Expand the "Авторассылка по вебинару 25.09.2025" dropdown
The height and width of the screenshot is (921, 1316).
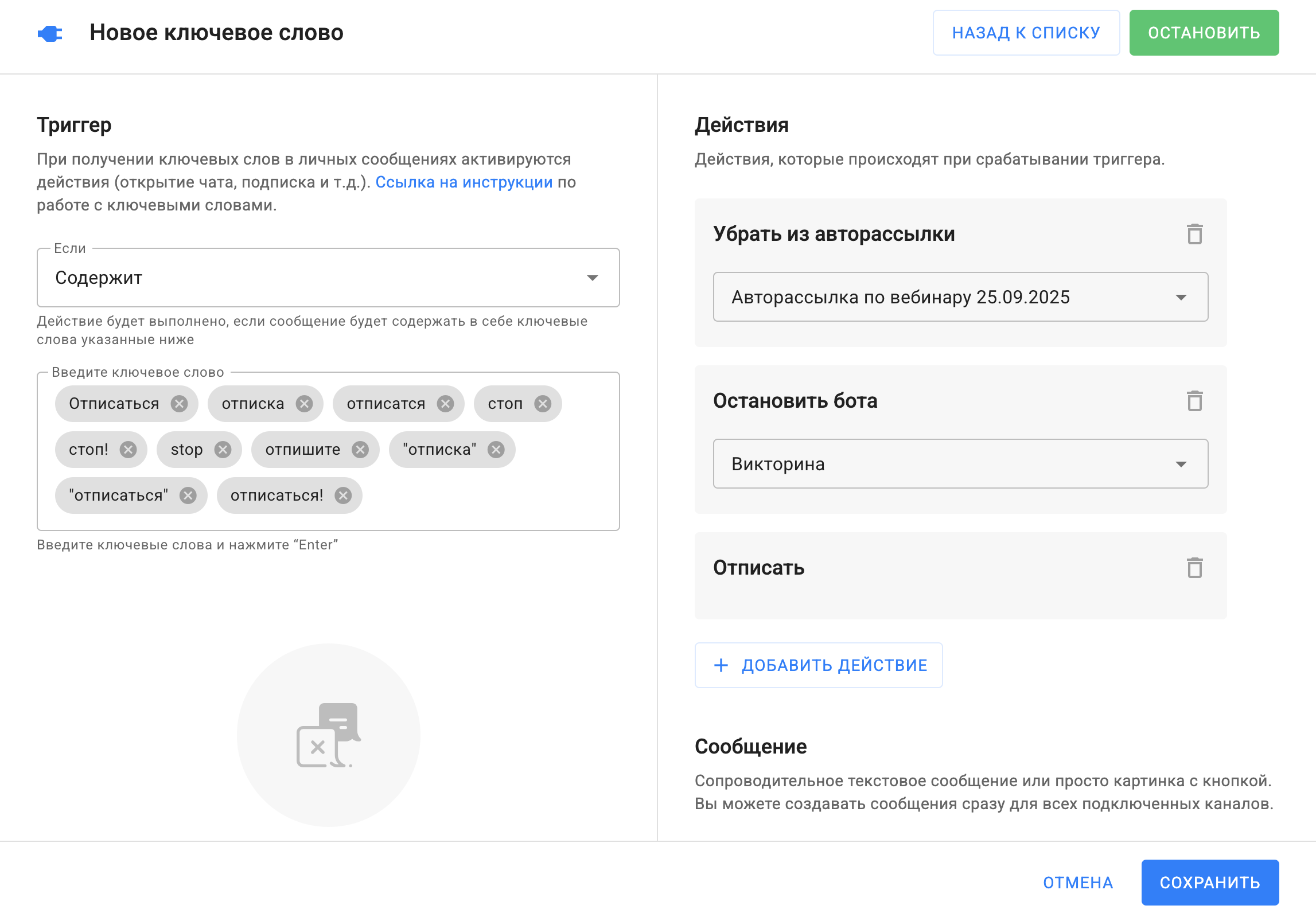point(960,297)
